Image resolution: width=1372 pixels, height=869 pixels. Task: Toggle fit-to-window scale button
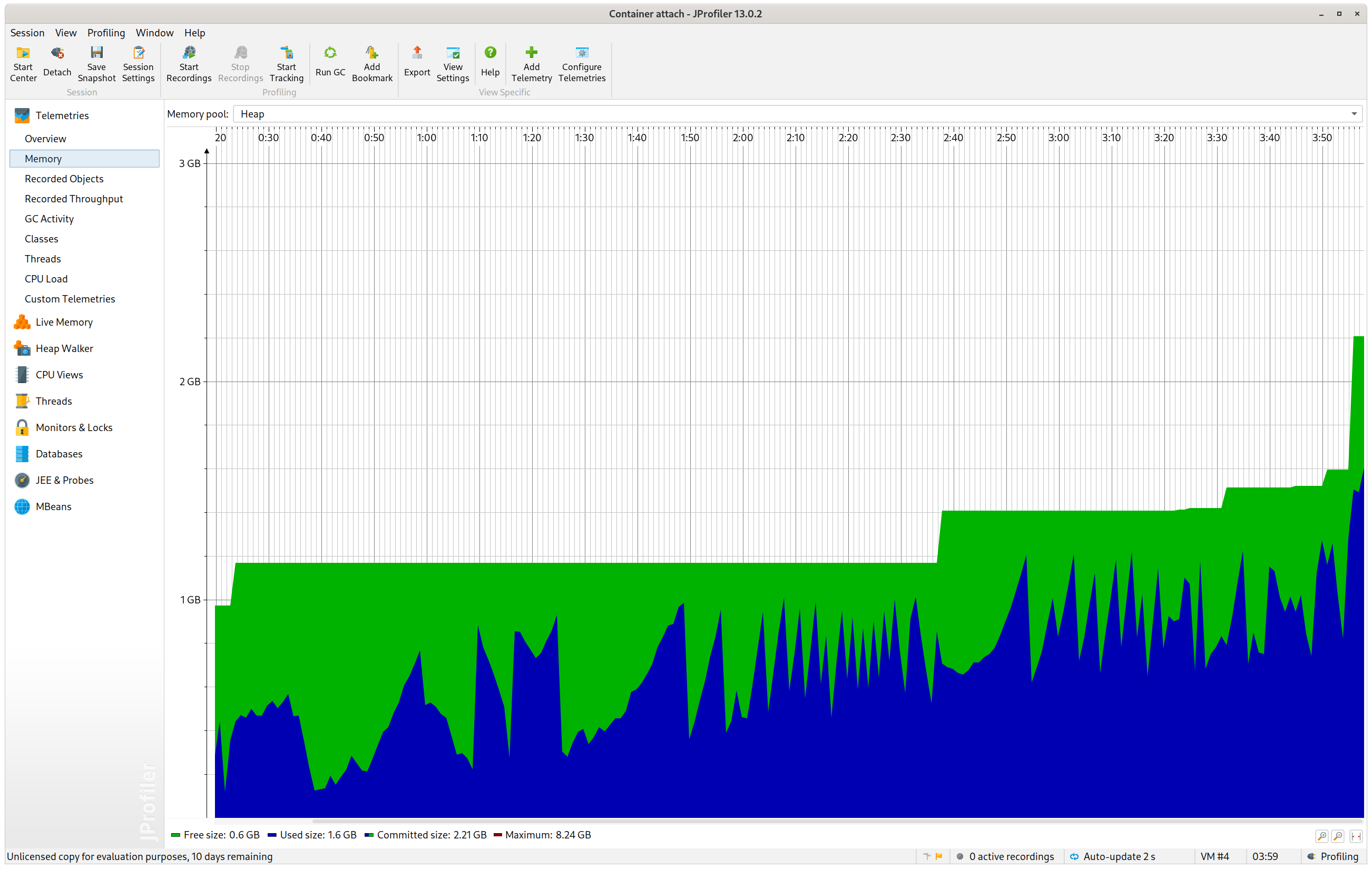(x=1356, y=836)
